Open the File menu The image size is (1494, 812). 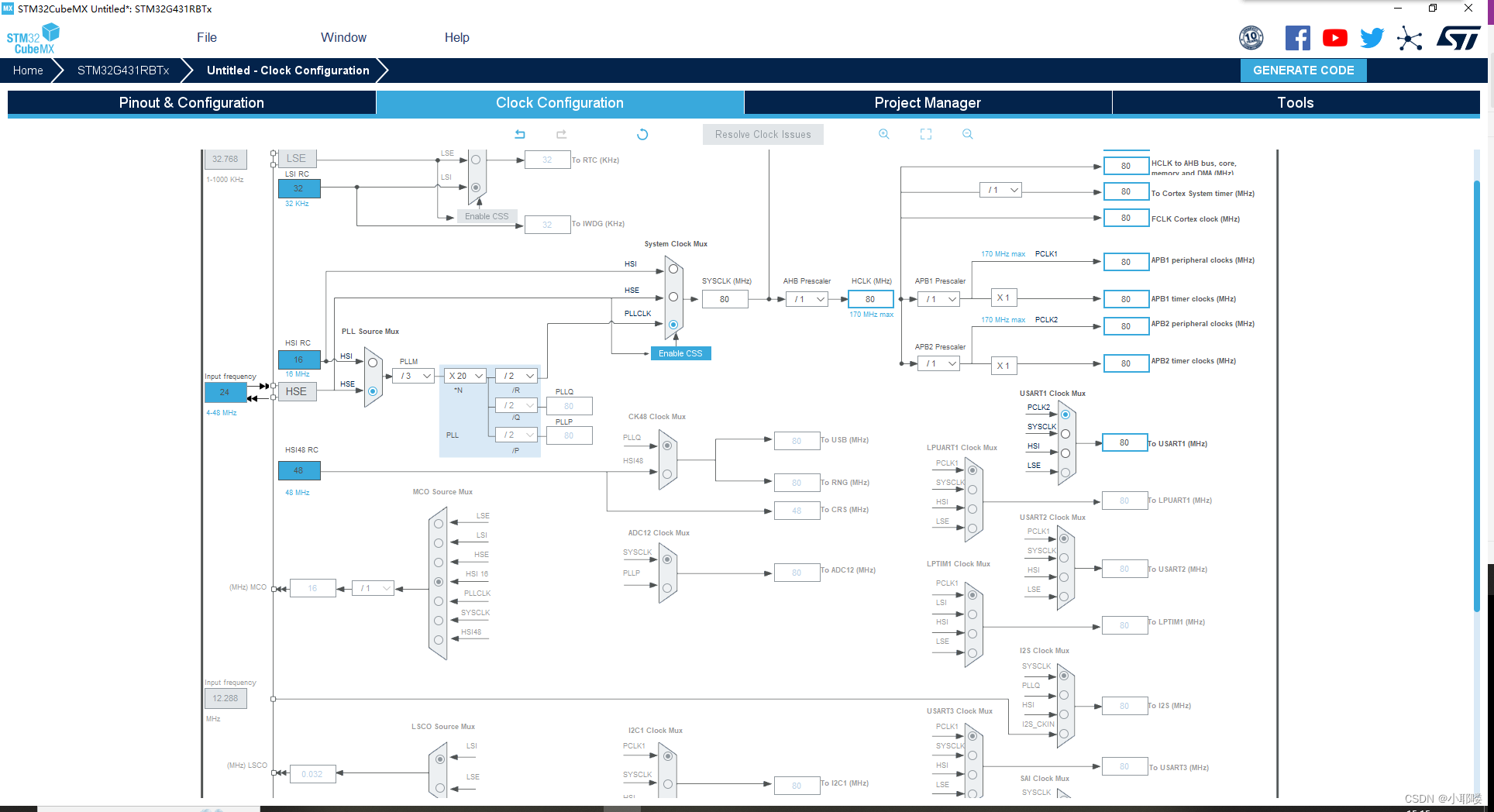pyautogui.click(x=207, y=37)
